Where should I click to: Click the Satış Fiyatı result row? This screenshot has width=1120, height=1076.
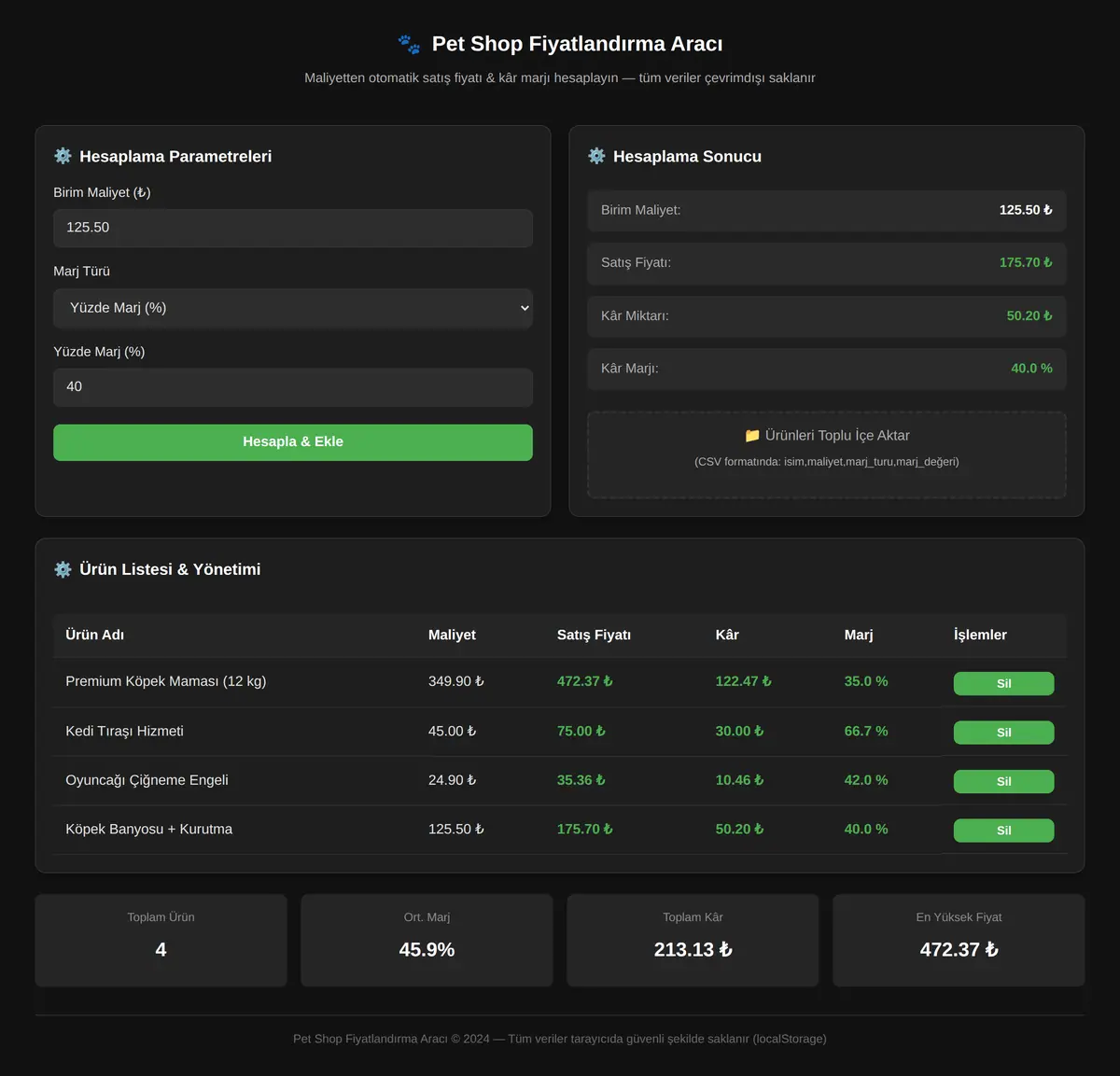point(827,263)
